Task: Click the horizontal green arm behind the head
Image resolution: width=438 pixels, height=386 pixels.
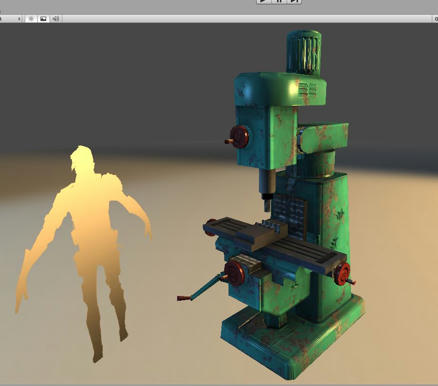Action: pos(323,137)
